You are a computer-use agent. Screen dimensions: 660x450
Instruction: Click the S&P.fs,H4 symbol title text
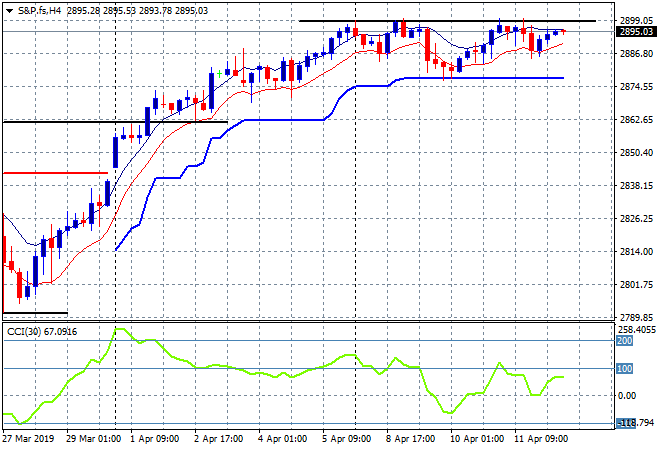pyautogui.click(x=39, y=11)
